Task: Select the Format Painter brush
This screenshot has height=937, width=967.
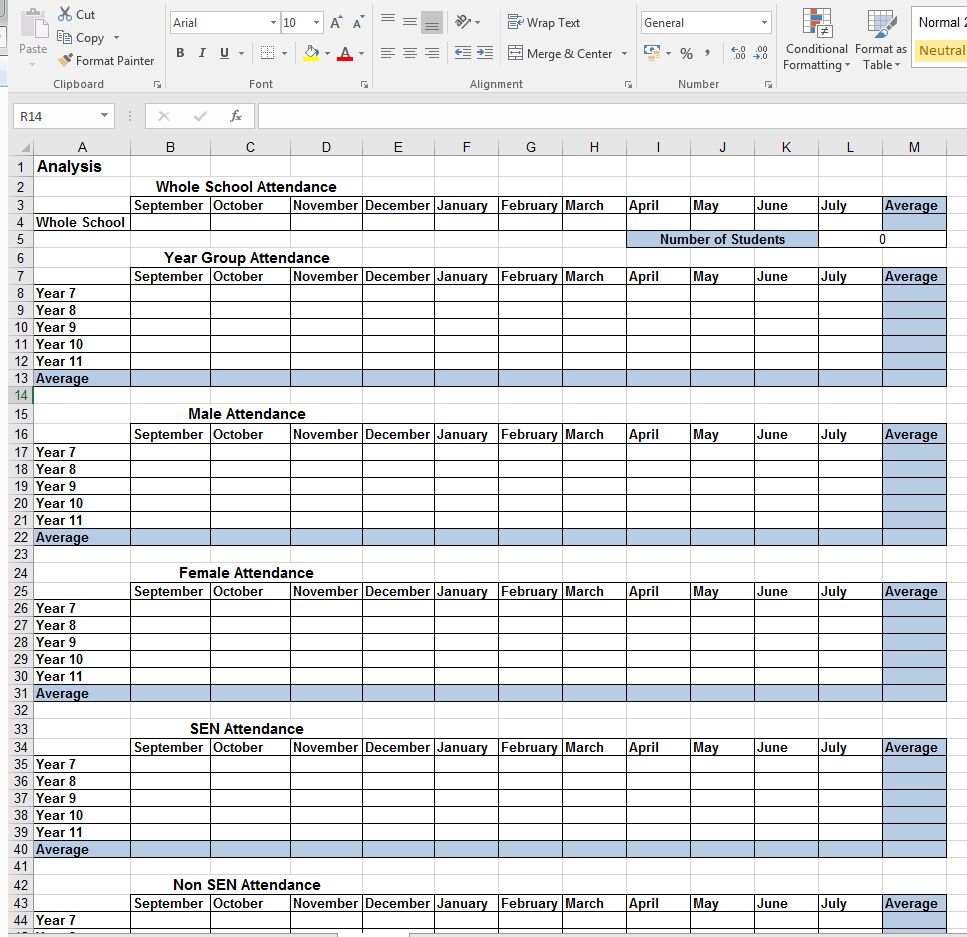Action: (x=65, y=60)
